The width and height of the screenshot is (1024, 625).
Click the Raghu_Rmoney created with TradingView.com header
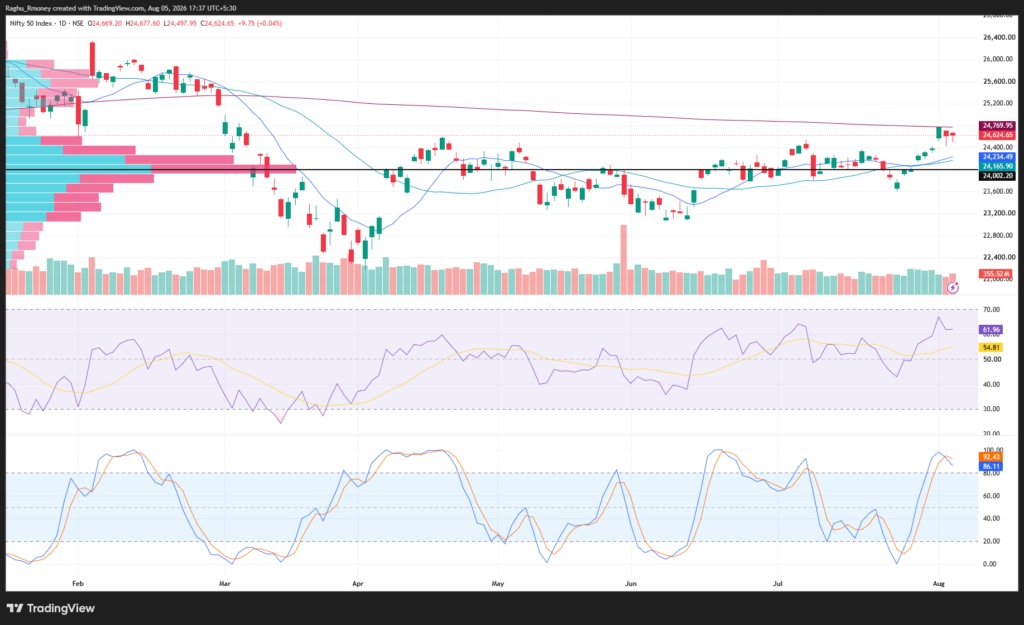(121, 8)
